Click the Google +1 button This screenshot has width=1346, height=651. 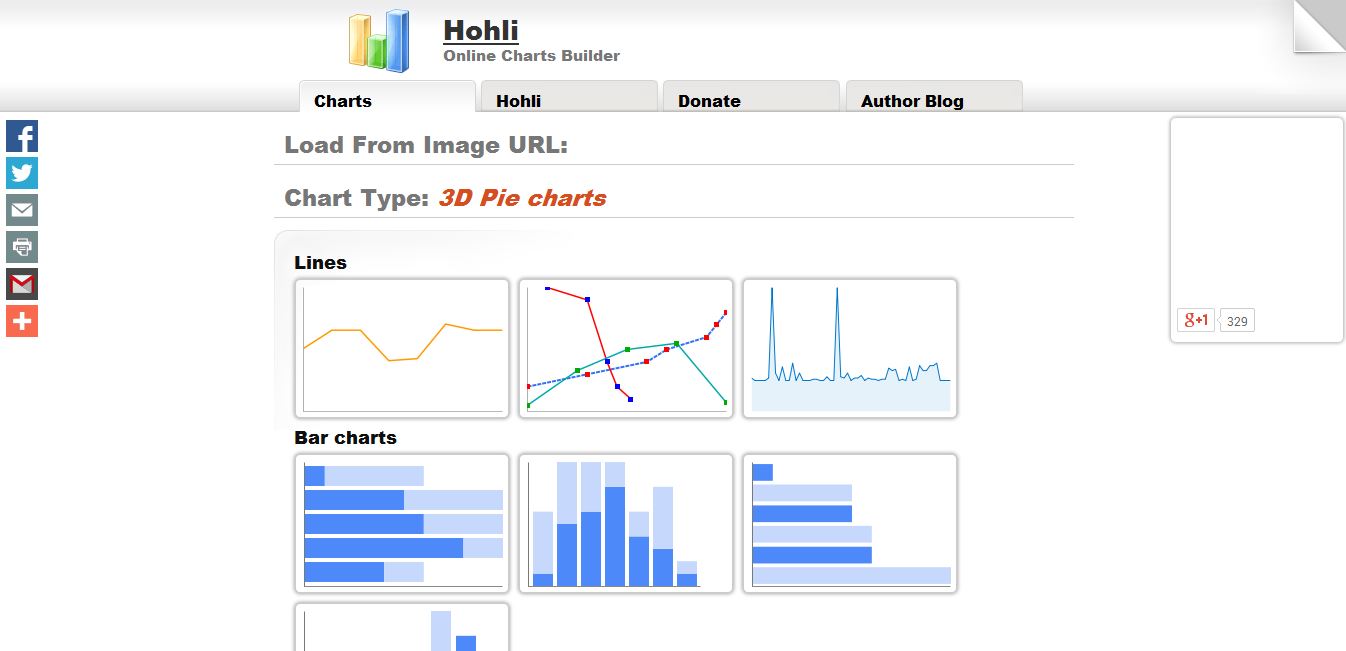(x=1196, y=320)
